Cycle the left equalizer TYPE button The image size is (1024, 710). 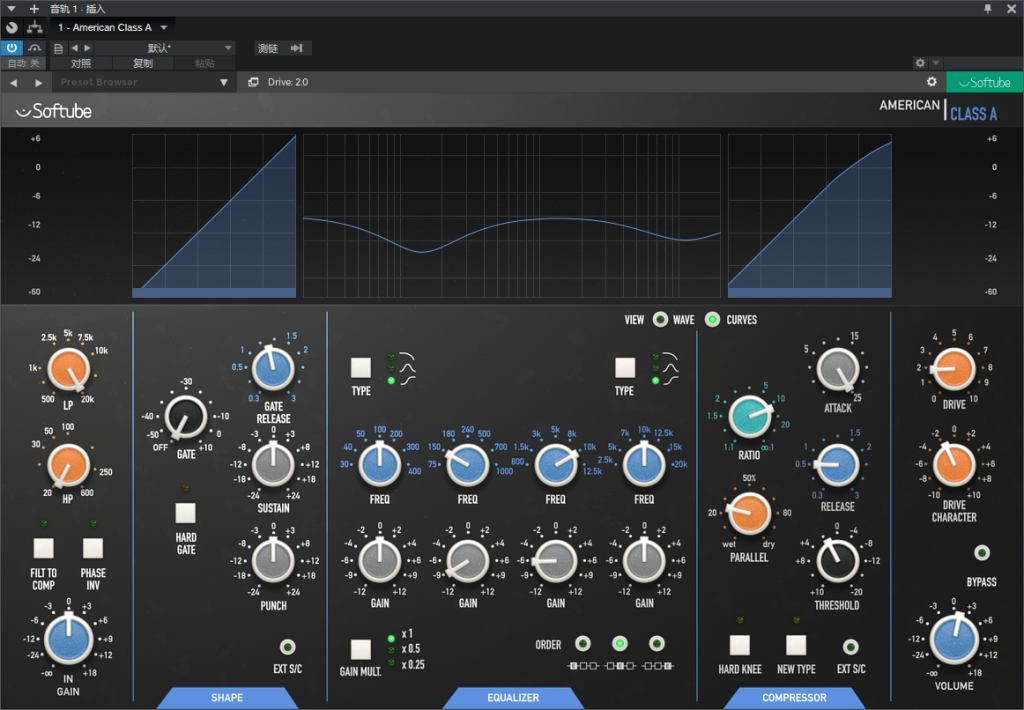coord(360,368)
